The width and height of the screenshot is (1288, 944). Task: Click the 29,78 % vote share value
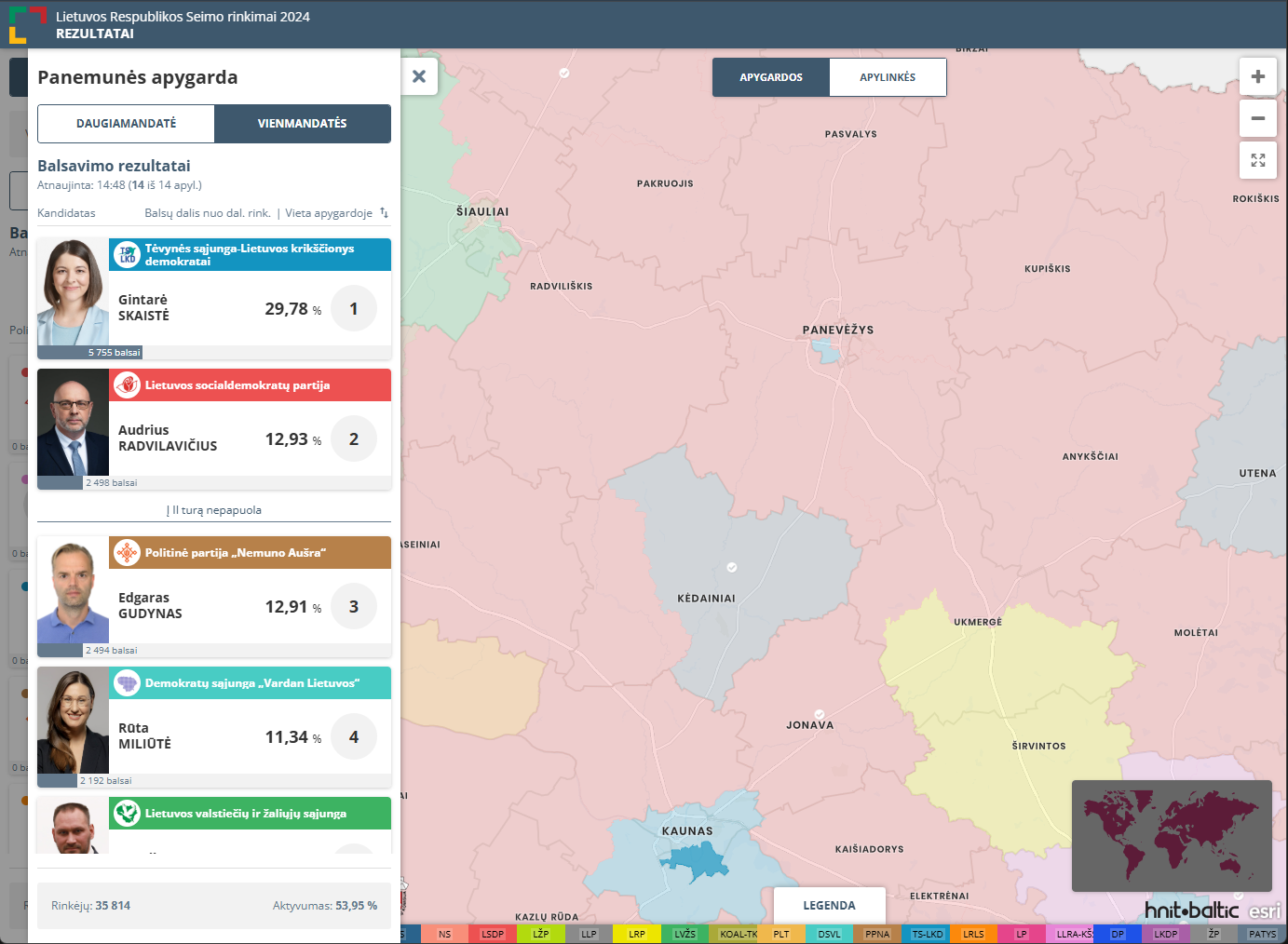pos(293,309)
